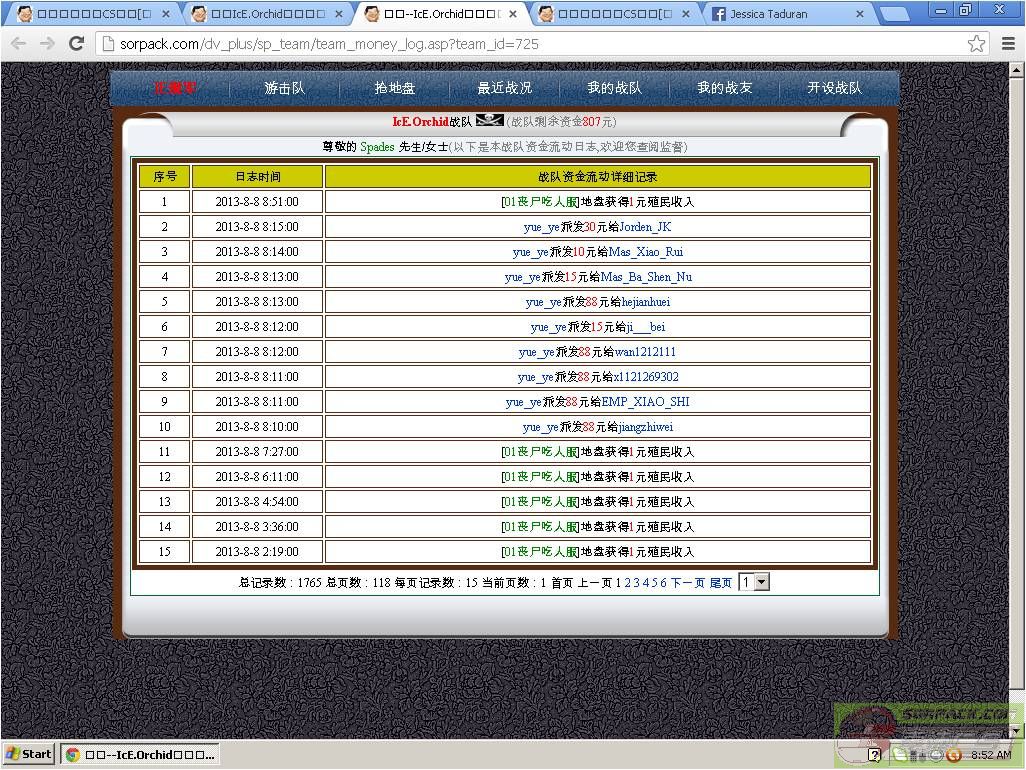Click the Windows Start button
The image size is (1026, 770).
29,754
